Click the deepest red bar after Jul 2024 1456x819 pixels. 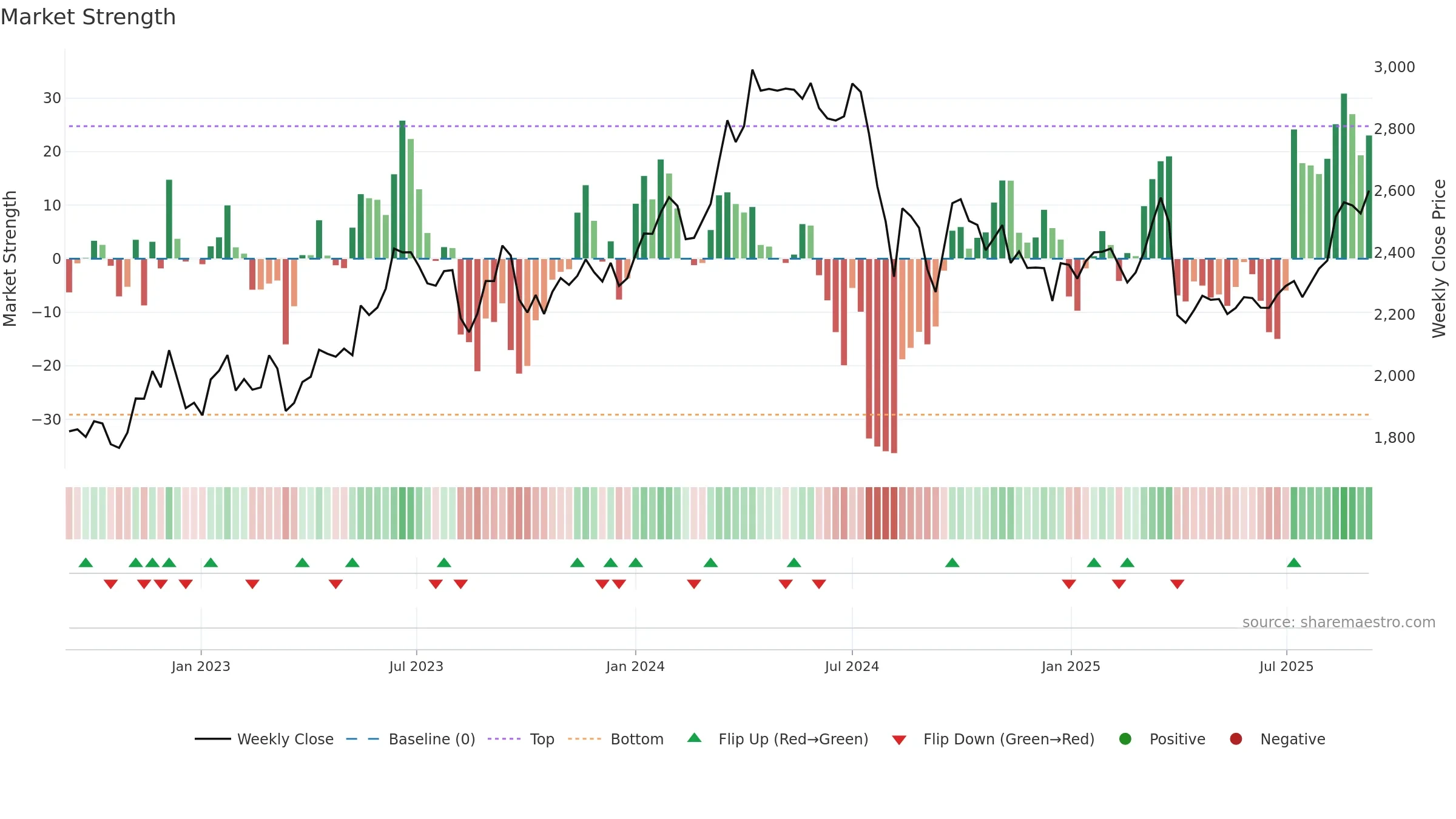click(894, 356)
